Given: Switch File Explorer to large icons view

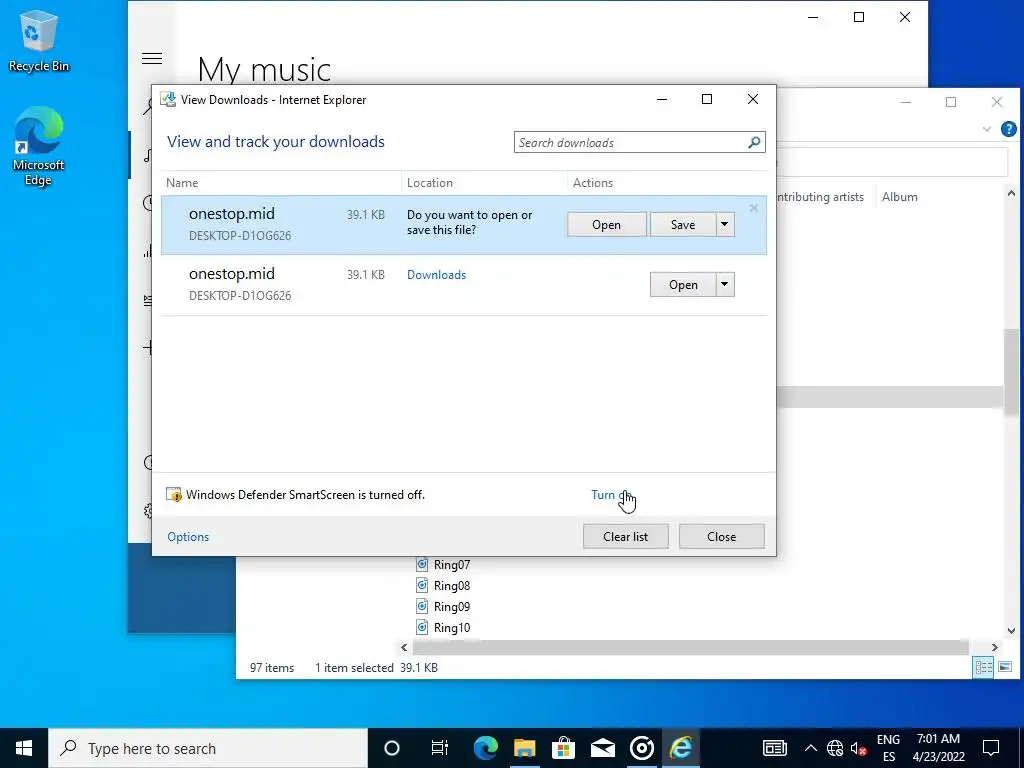Looking at the screenshot, I should tap(1005, 667).
